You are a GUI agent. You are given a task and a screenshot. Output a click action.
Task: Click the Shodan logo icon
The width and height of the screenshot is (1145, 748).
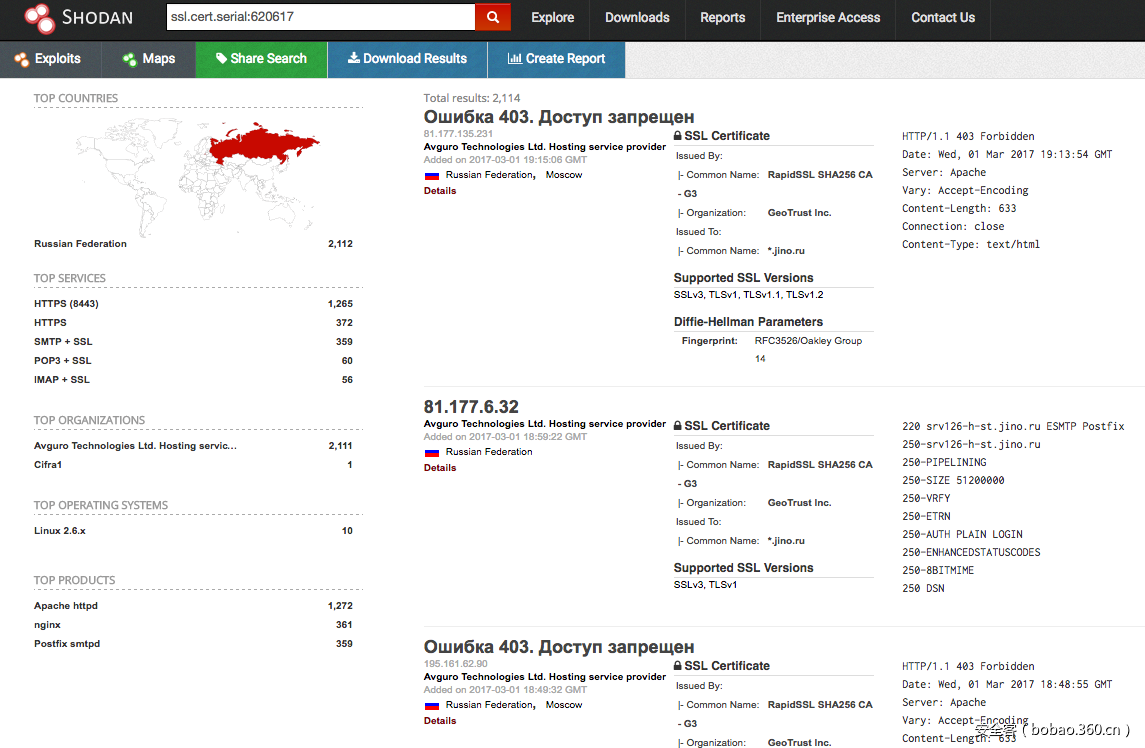pos(39,18)
